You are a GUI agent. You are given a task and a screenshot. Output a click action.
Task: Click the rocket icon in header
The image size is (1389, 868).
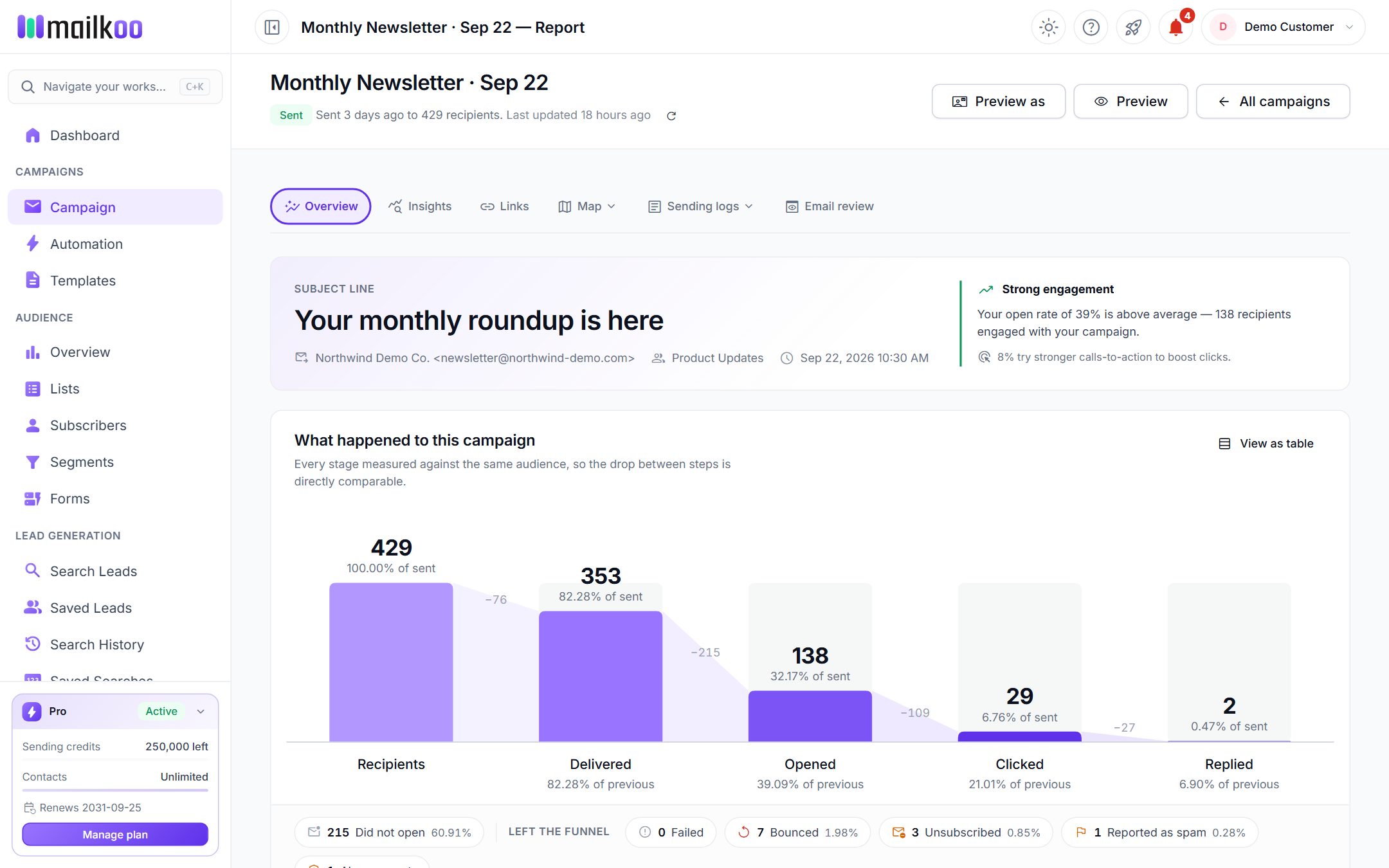[x=1133, y=27]
